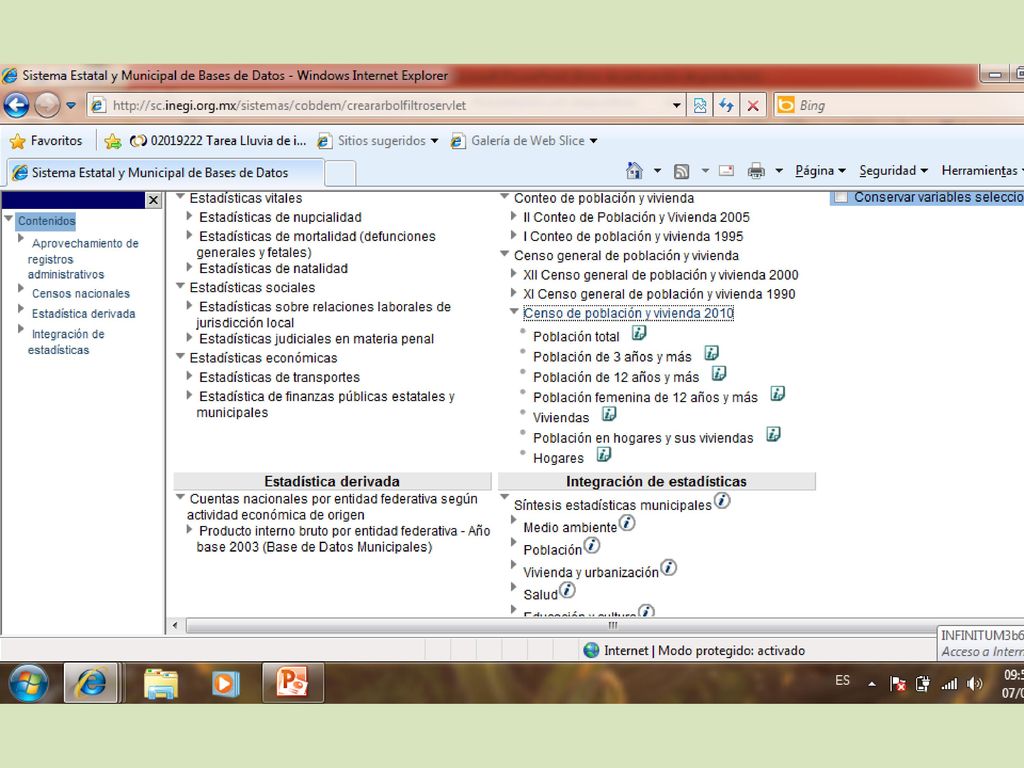
Task: Open Windows Media Player from the taskbar
Action: click(x=225, y=683)
